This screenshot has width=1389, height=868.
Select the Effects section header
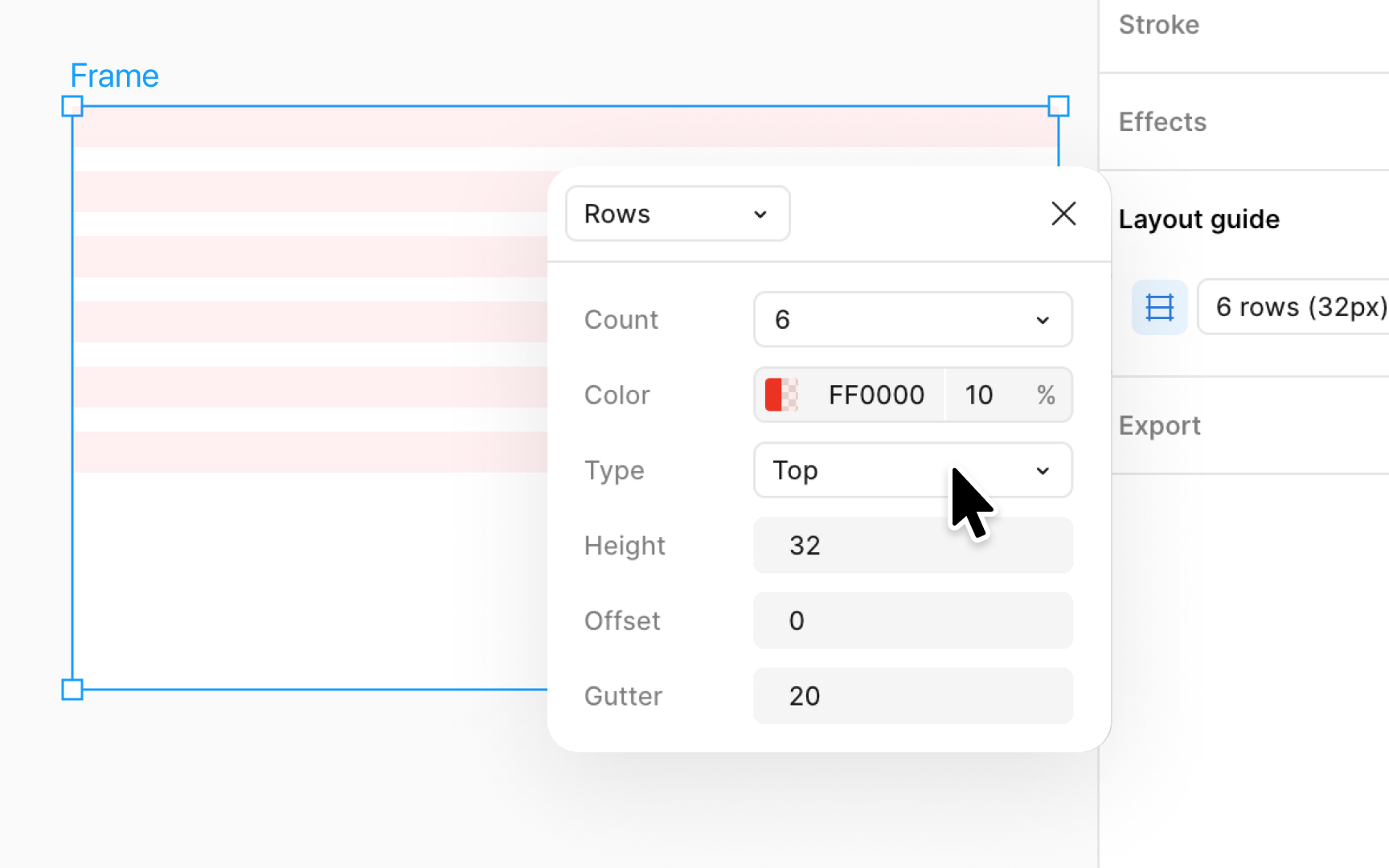[1162, 121]
